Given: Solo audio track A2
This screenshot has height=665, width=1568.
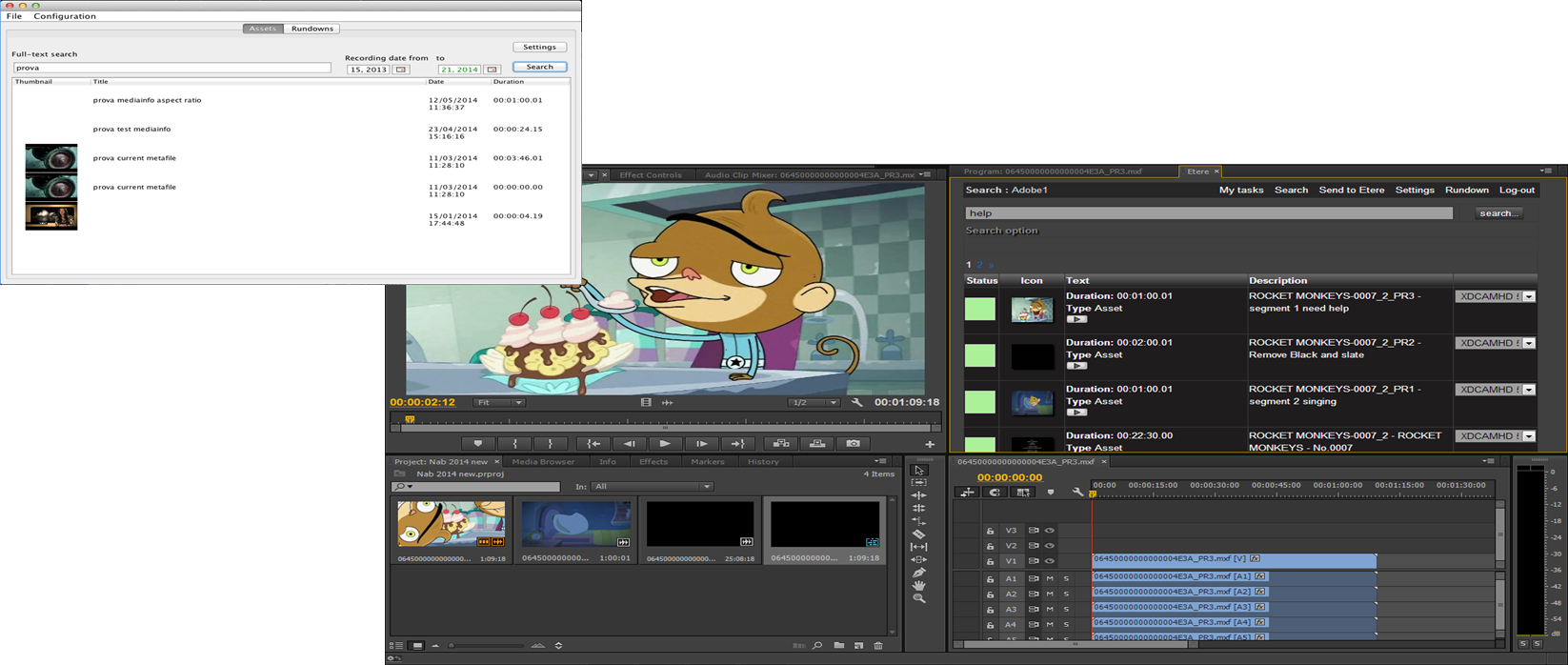Looking at the screenshot, I should click(1066, 594).
